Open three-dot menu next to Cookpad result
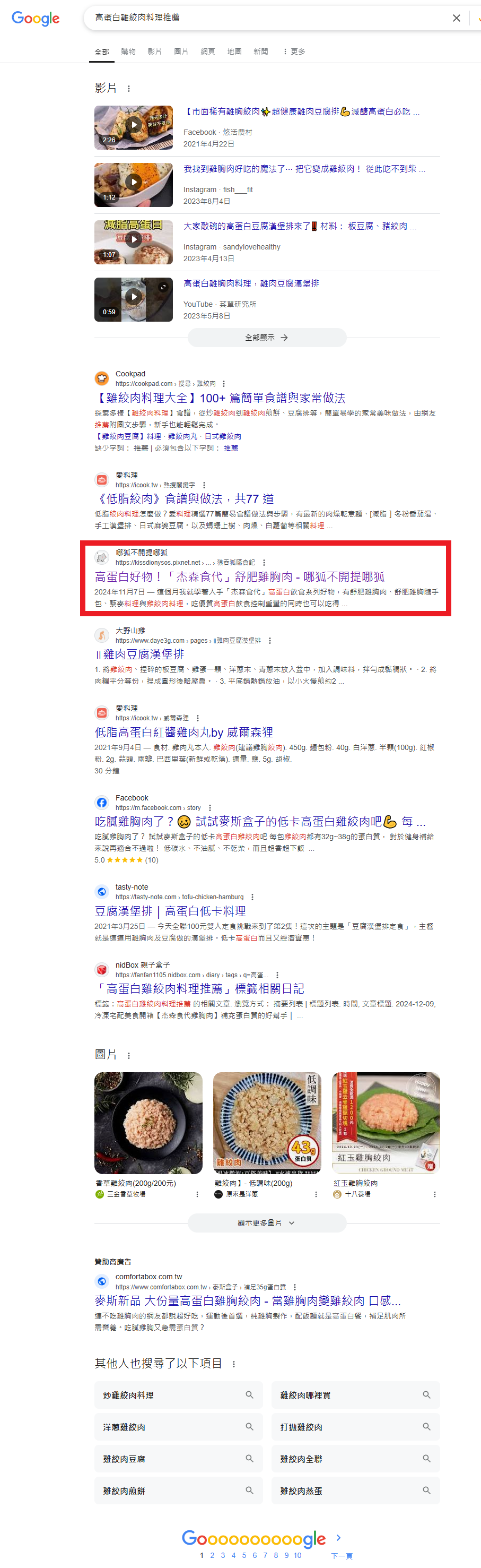Screen dimensions: 481x1568 224,384
